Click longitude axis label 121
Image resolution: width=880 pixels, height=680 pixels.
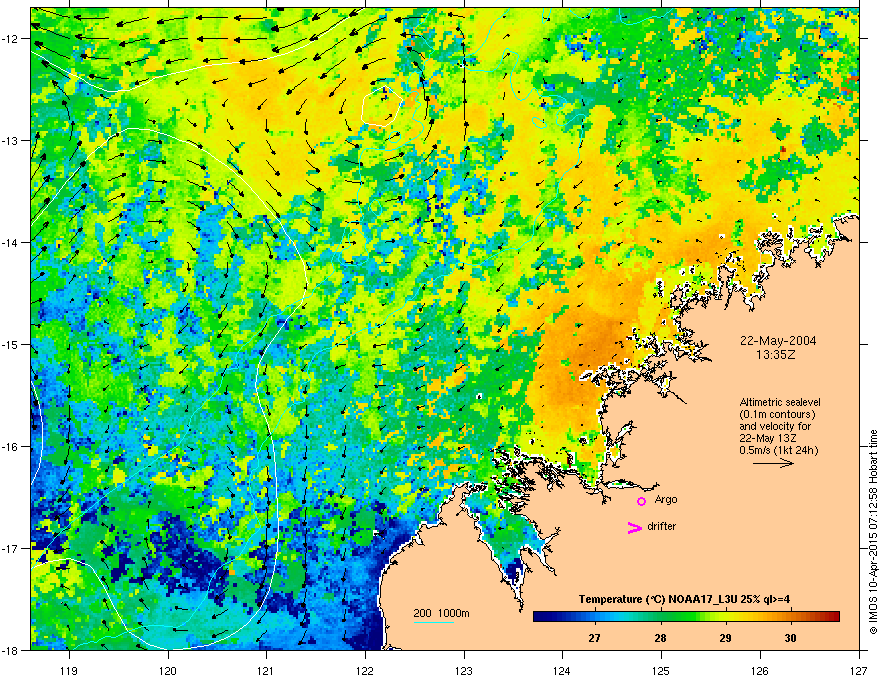click(266, 670)
